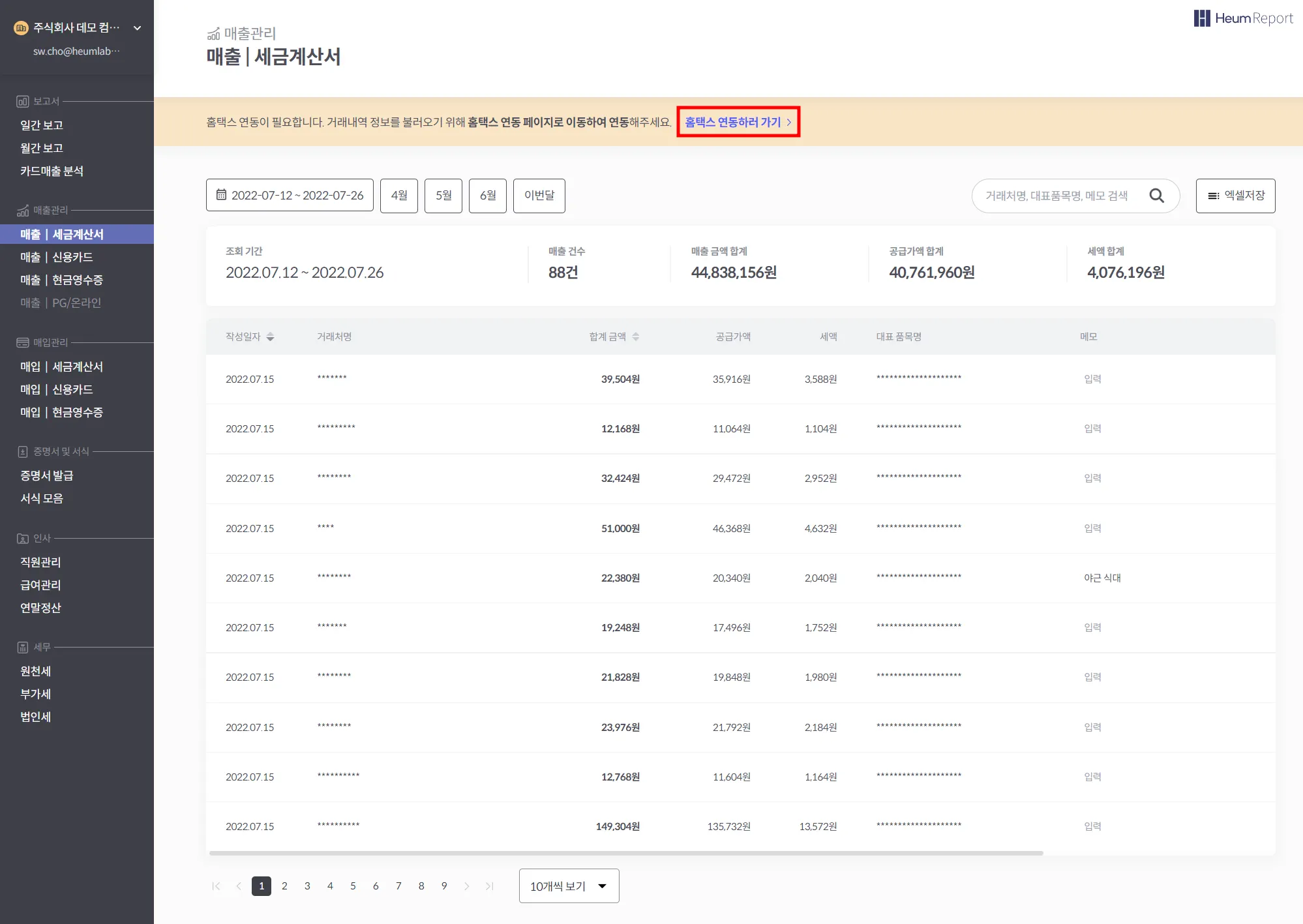Click the calendar icon in date range
1303x924 pixels.
(221, 195)
